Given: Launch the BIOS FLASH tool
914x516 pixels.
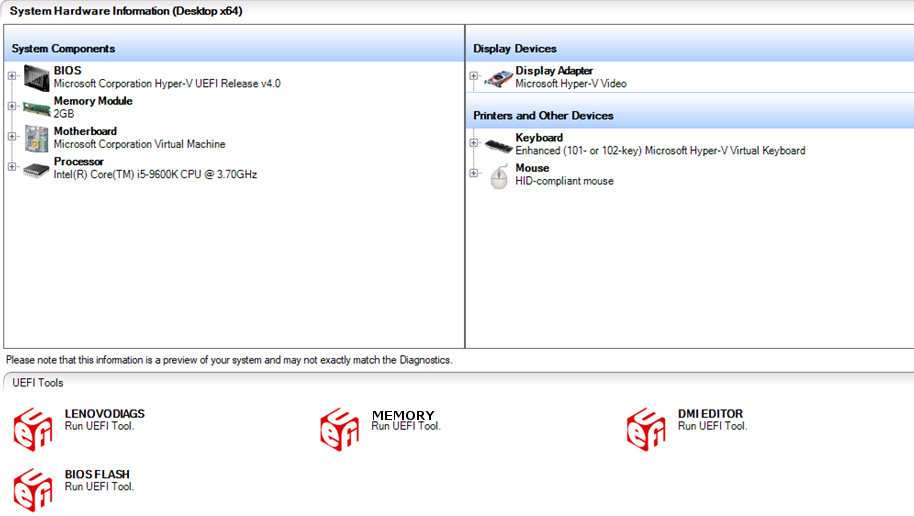Looking at the screenshot, I should click(97, 475).
